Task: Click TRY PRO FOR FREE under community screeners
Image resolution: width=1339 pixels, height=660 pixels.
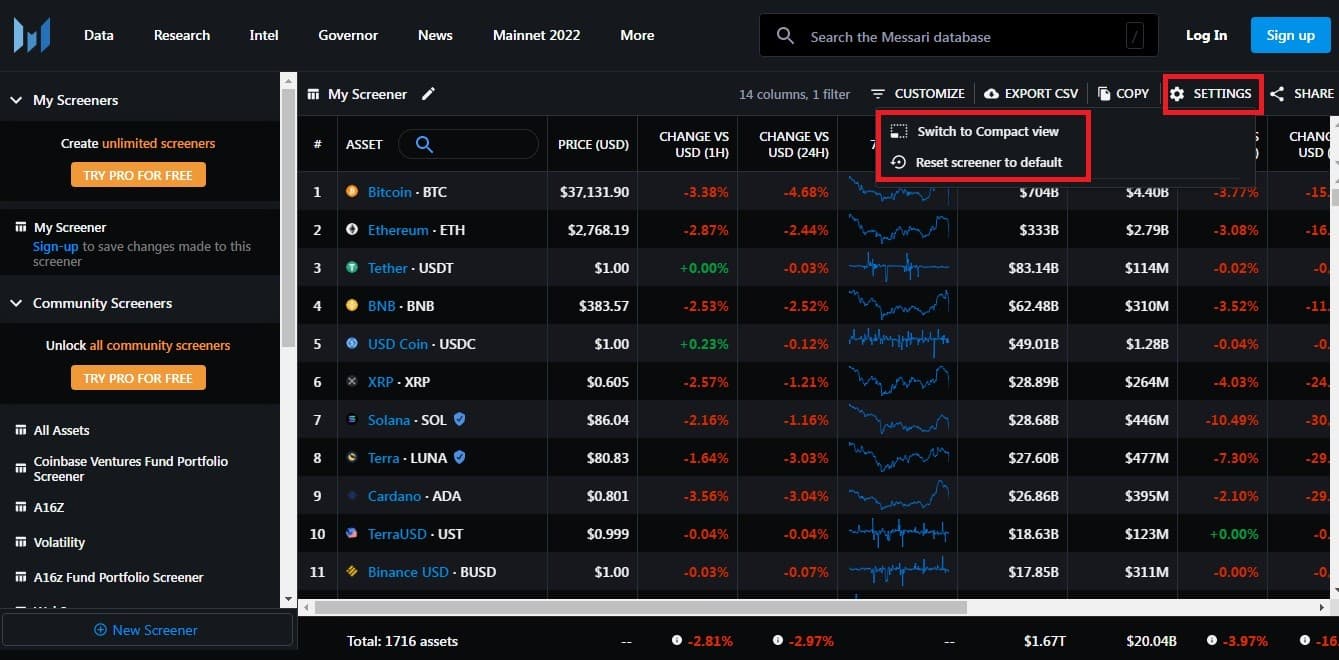Action: point(138,378)
